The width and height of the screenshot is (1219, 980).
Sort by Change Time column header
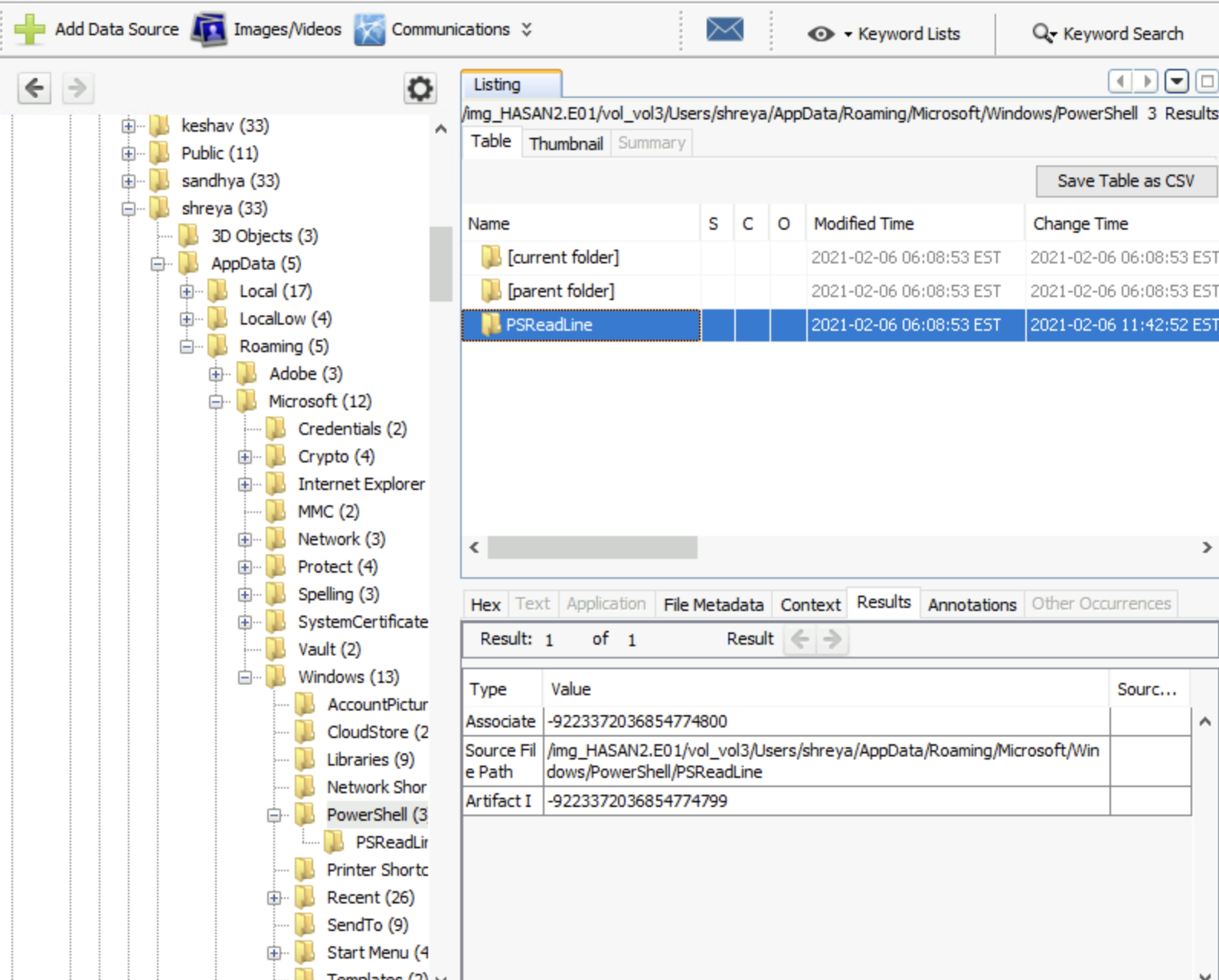click(x=1123, y=224)
